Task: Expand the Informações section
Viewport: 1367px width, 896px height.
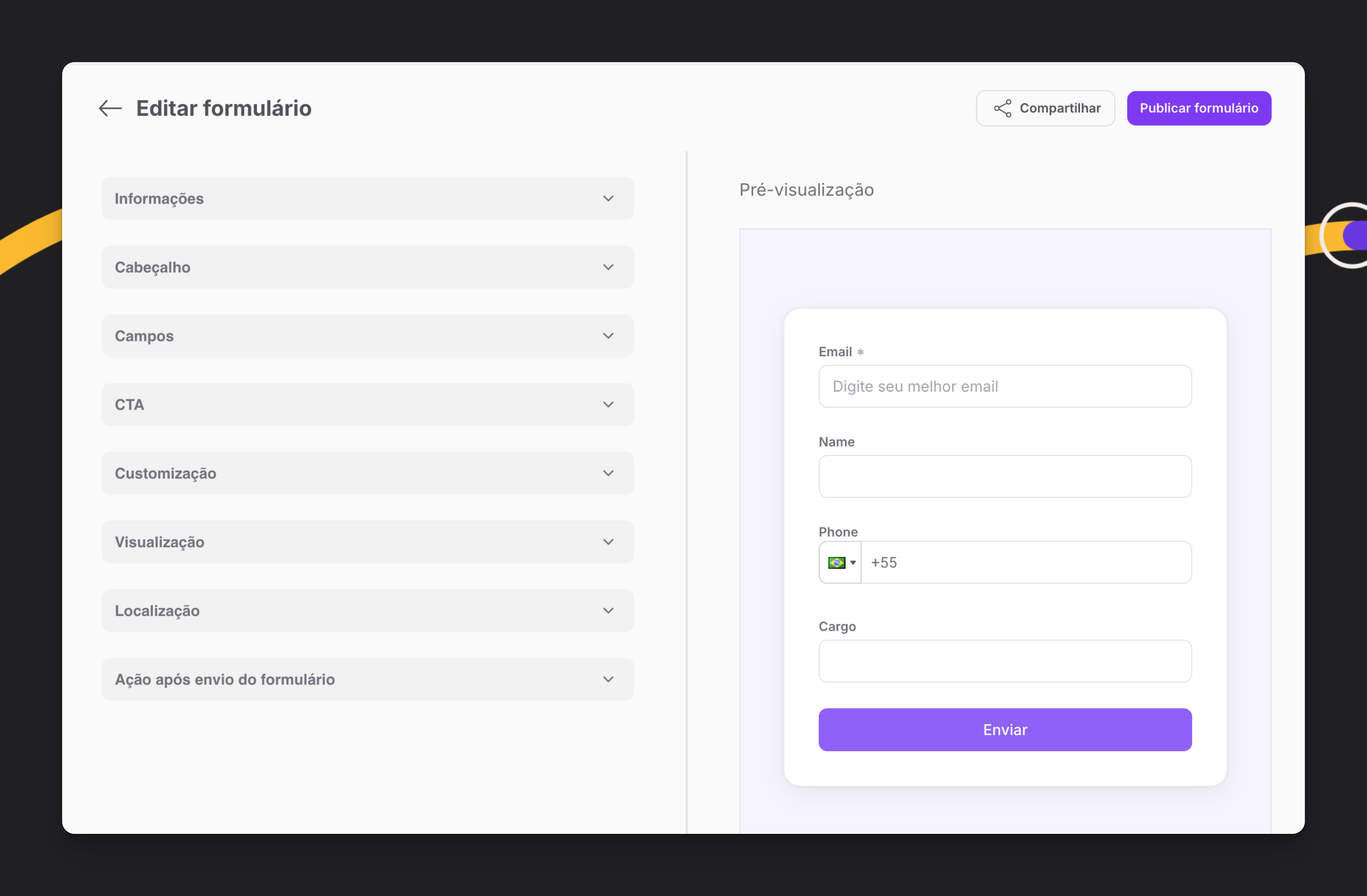Action: pos(368,198)
